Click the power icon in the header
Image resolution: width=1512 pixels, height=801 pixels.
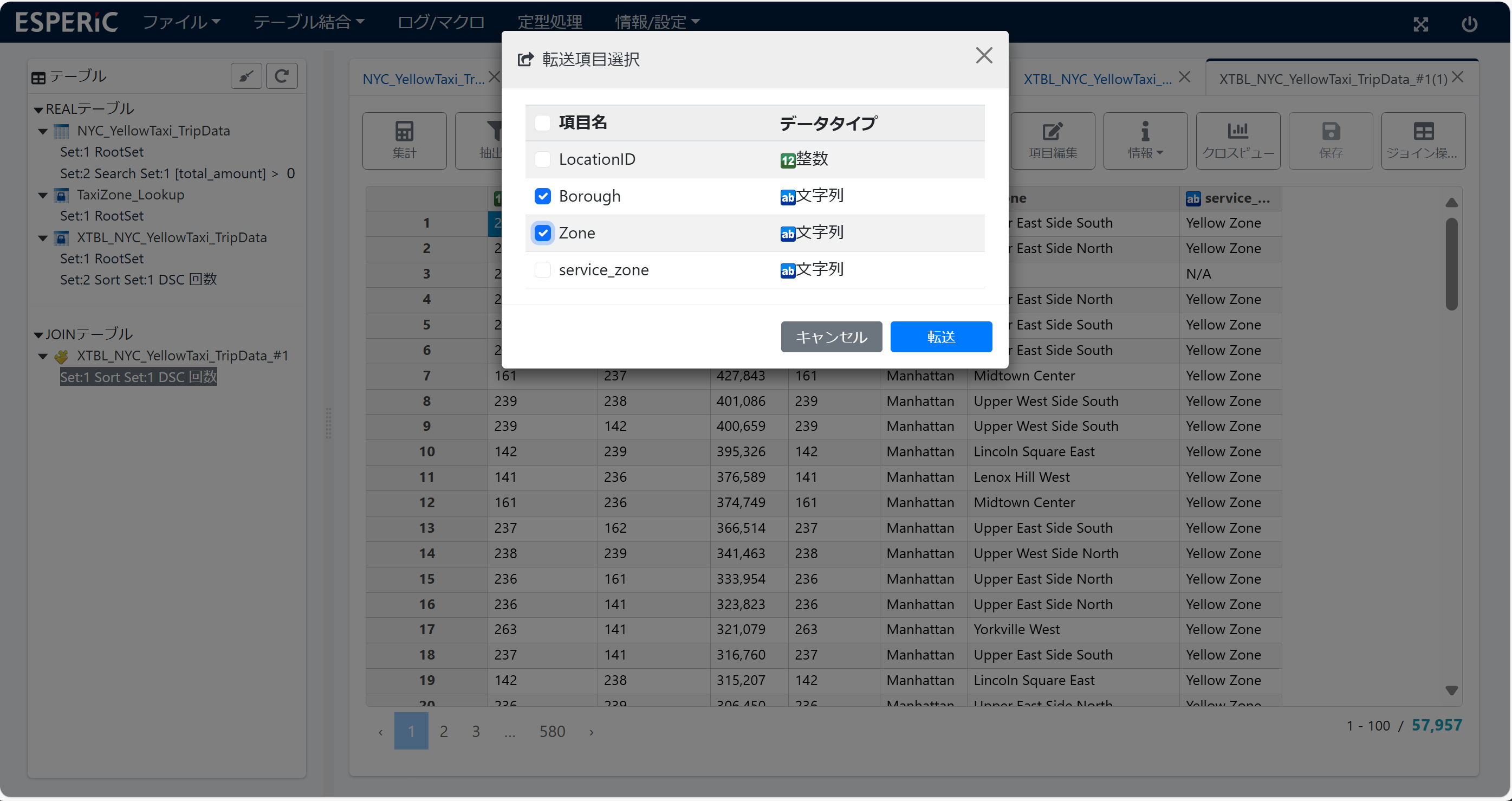(1469, 24)
